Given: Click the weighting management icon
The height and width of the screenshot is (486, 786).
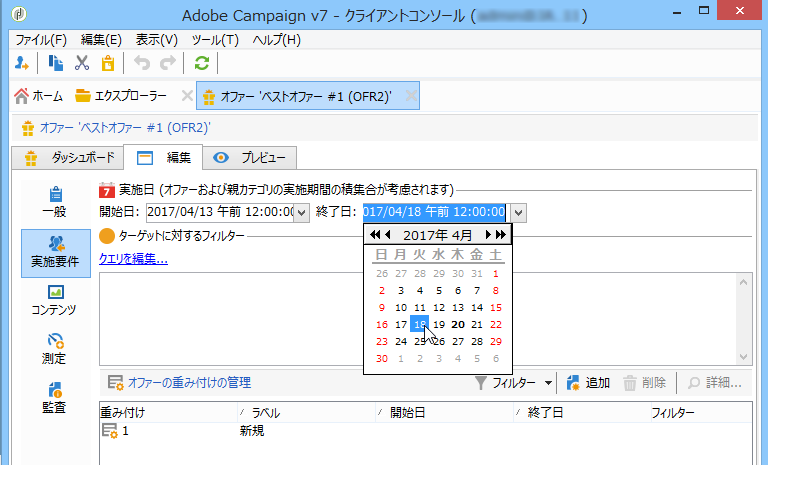Looking at the screenshot, I should pyautogui.click(x=115, y=383).
